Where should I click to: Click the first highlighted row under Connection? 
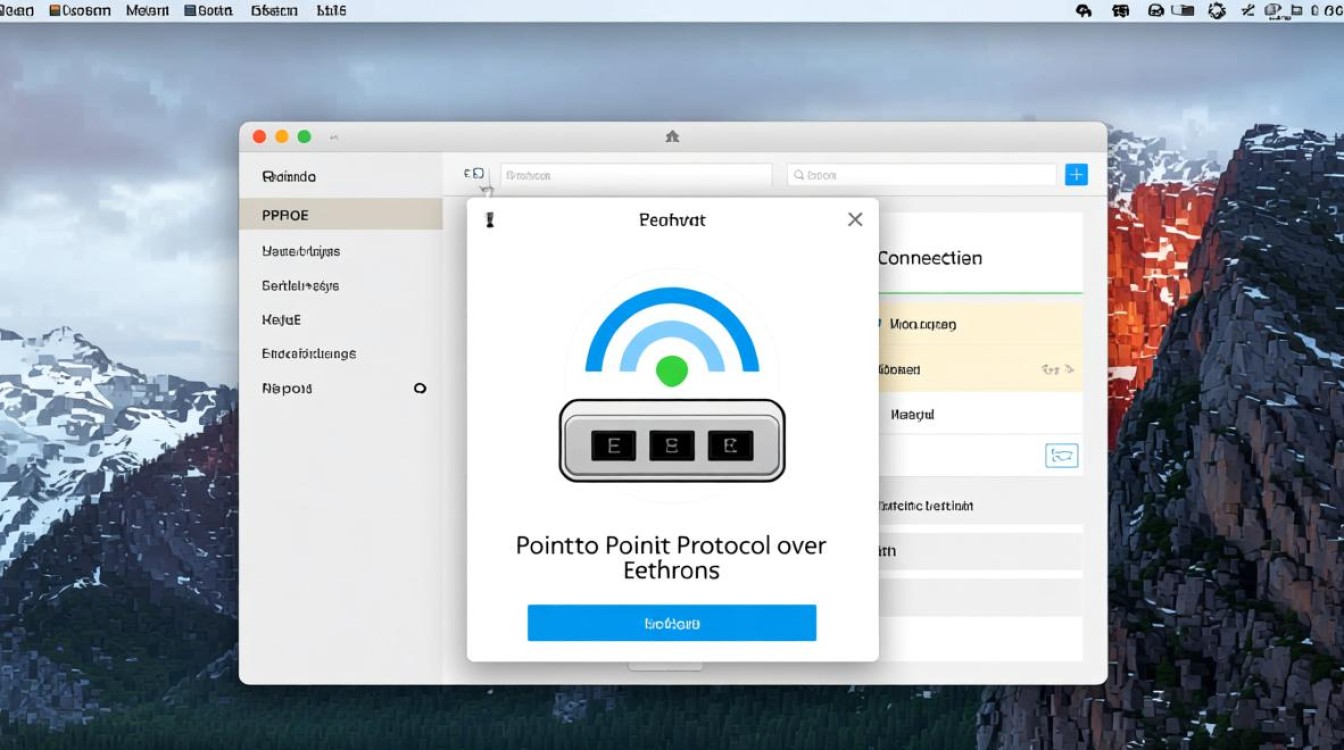980,325
